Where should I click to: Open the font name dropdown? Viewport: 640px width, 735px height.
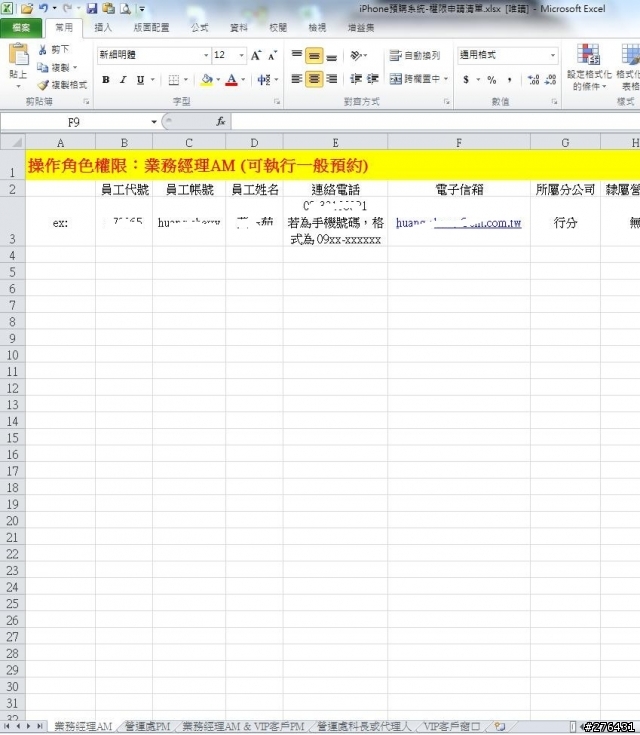[206, 55]
